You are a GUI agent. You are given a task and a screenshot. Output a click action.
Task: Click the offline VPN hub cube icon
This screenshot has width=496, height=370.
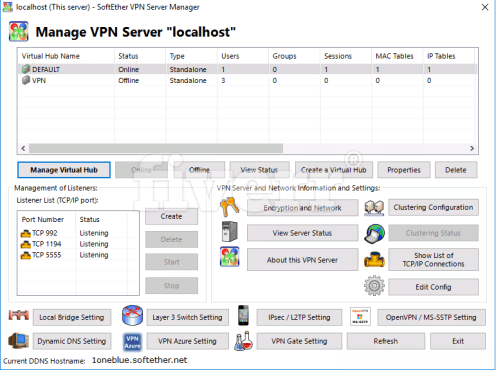(x=26, y=80)
